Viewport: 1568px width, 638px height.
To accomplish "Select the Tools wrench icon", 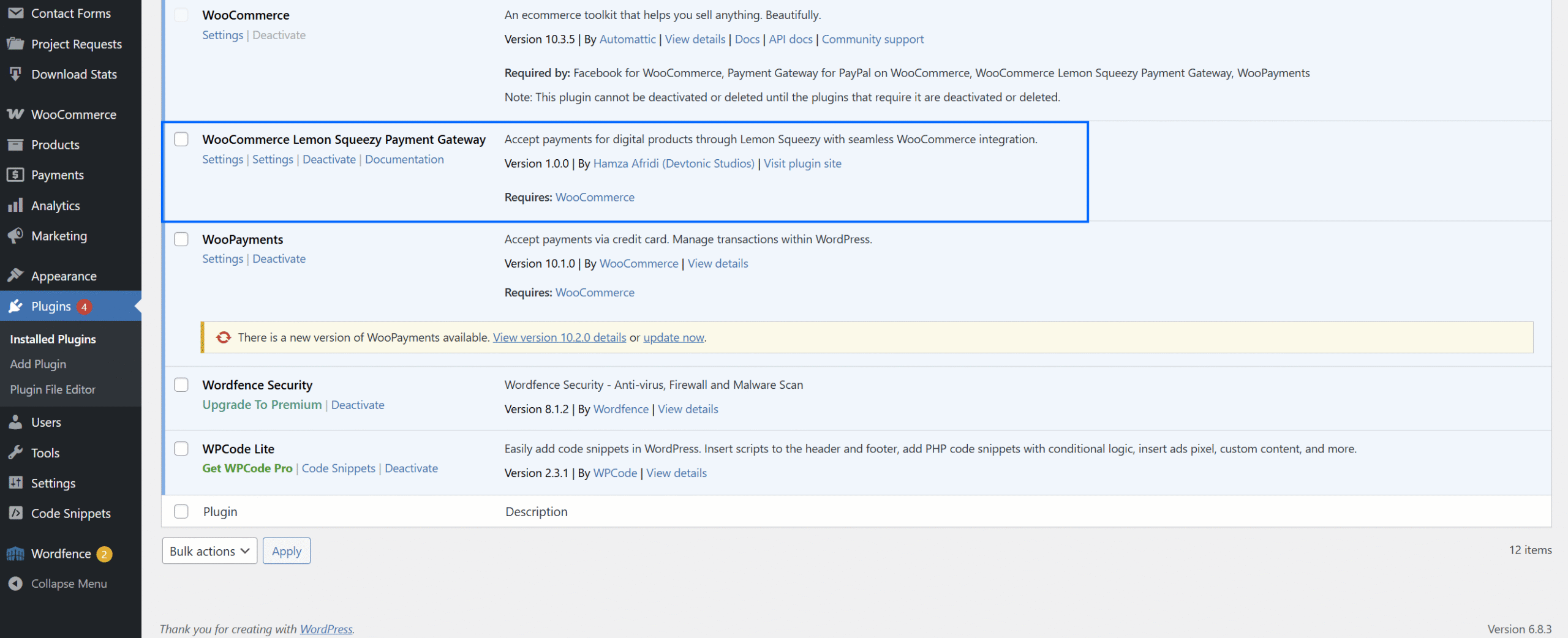I will pyautogui.click(x=15, y=452).
